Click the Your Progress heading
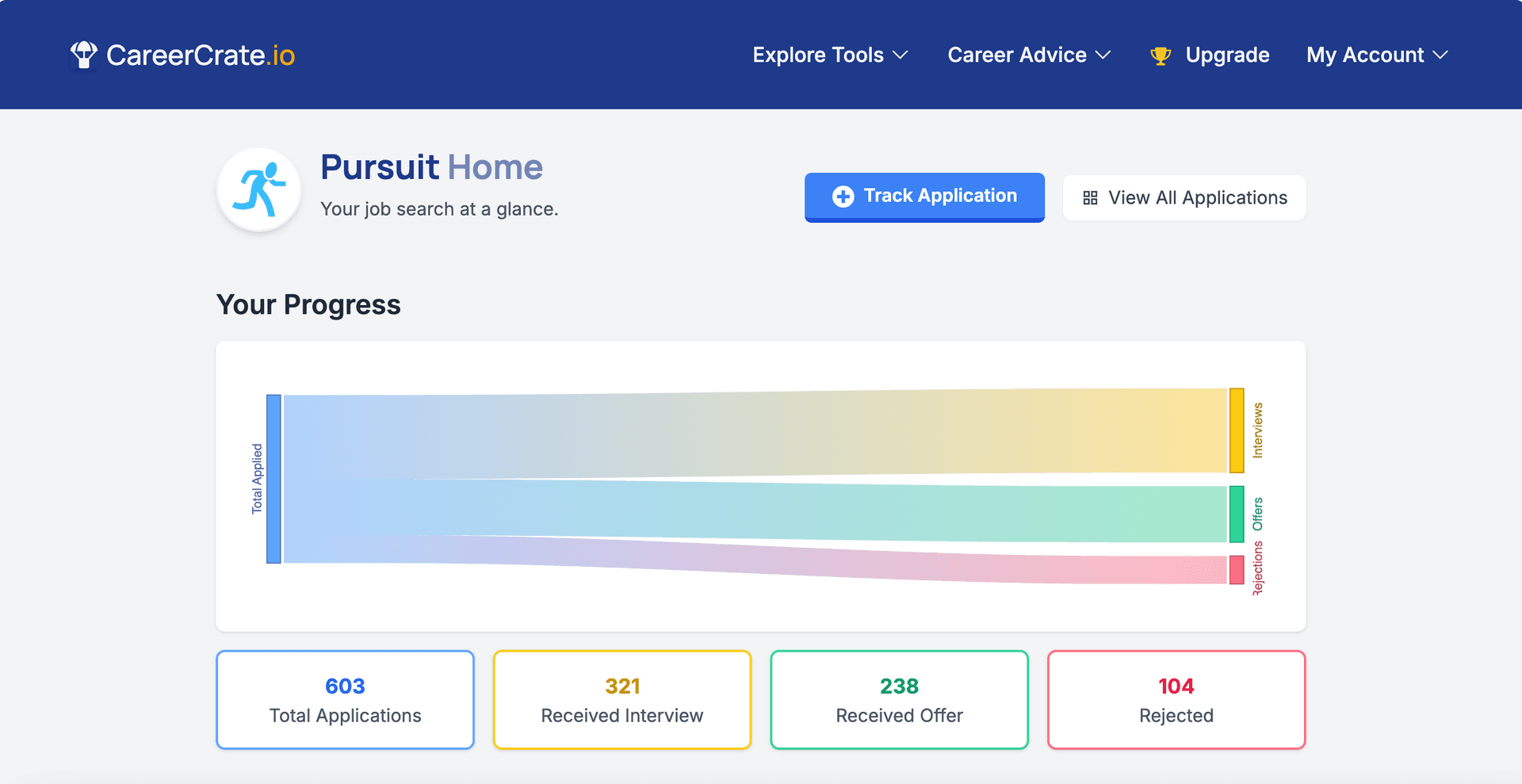Screen dimensions: 1522x784 click(x=308, y=304)
